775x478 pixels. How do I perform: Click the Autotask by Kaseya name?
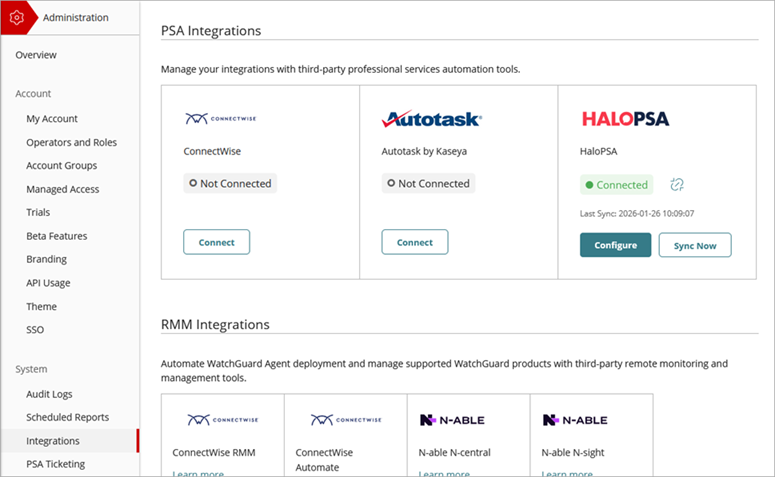pos(424,151)
